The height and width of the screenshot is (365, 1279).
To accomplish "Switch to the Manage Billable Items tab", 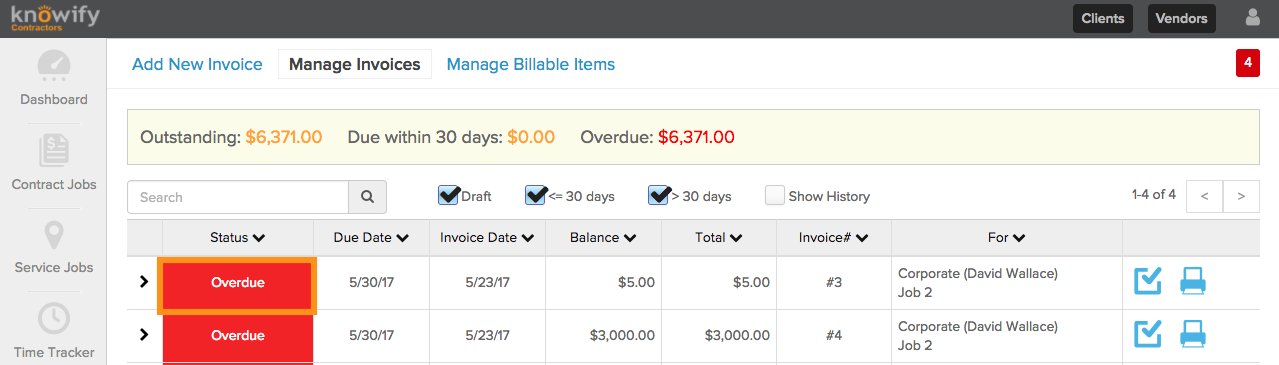I will [531, 64].
